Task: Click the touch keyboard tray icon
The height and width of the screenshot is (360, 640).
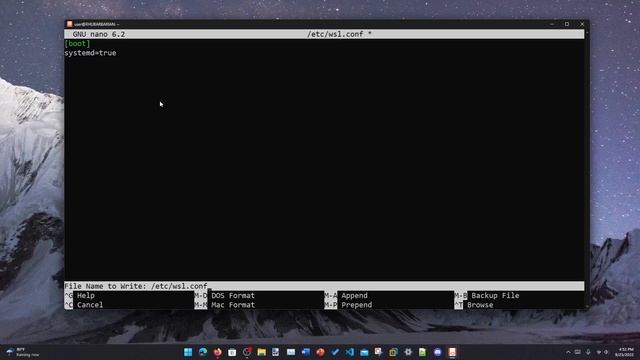Action: pos(578,352)
